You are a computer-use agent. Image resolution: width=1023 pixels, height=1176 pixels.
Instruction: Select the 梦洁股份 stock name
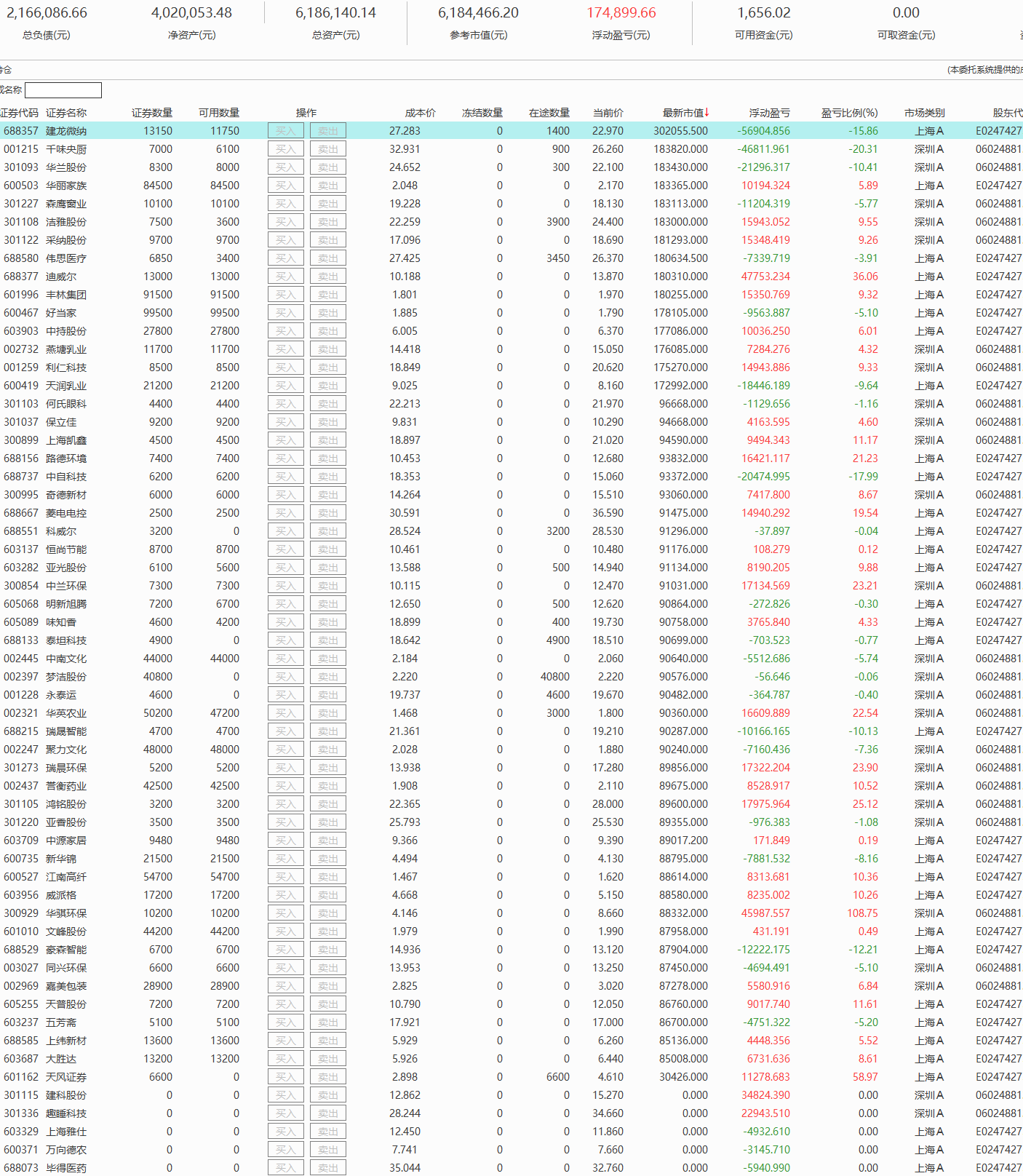66,677
